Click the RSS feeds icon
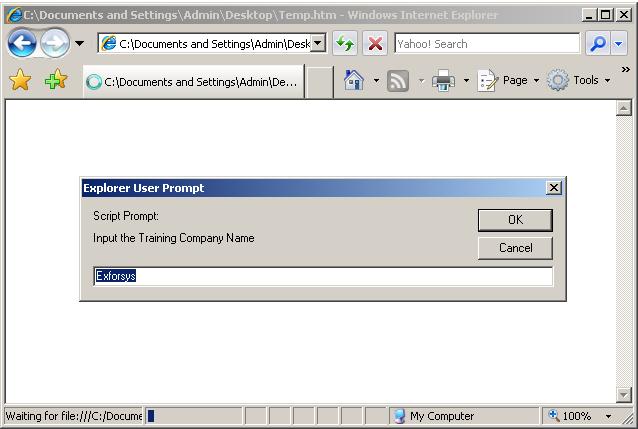The width and height of the screenshot is (638, 429). 398,81
